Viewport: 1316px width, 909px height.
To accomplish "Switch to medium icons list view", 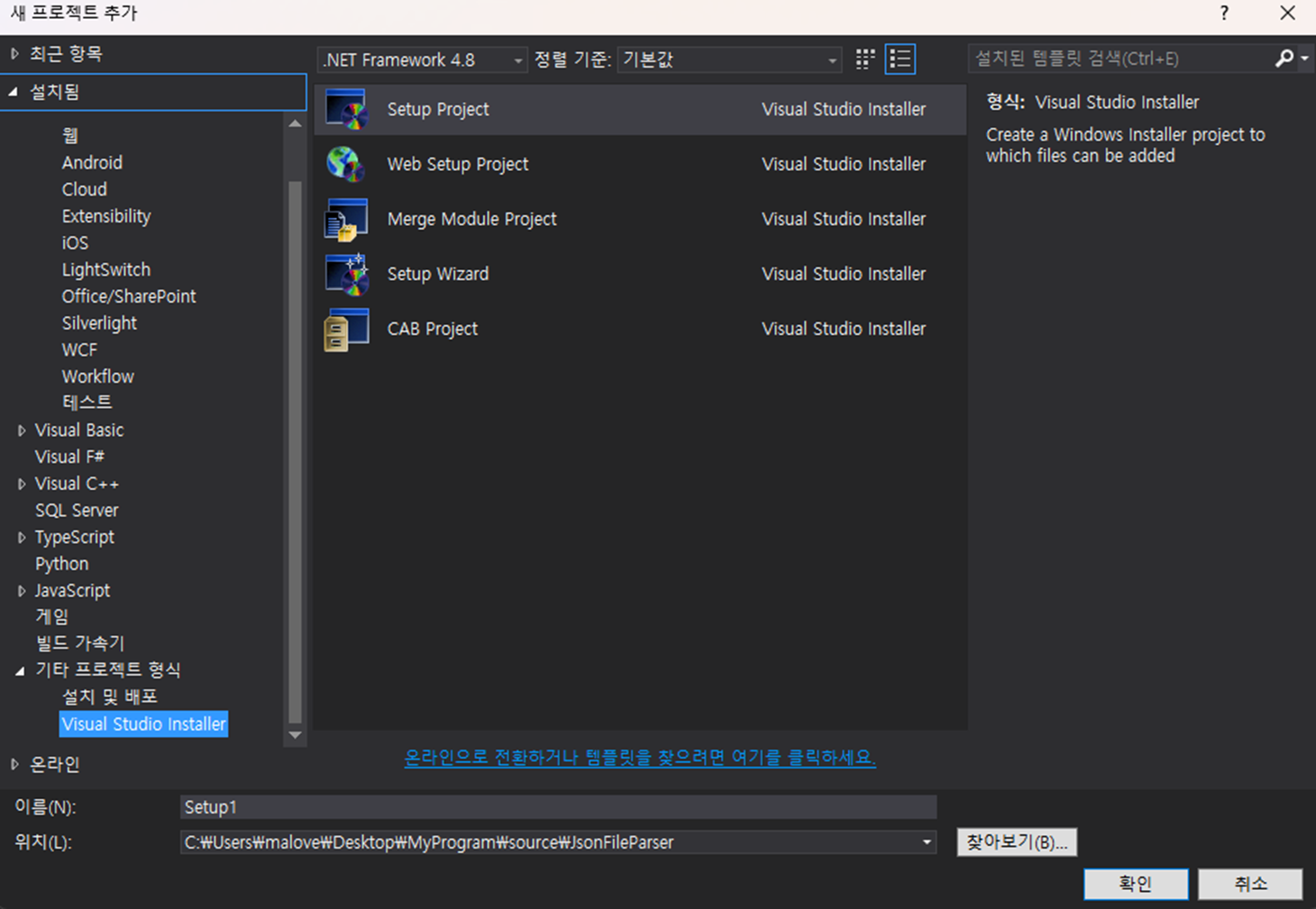I will point(900,59).
